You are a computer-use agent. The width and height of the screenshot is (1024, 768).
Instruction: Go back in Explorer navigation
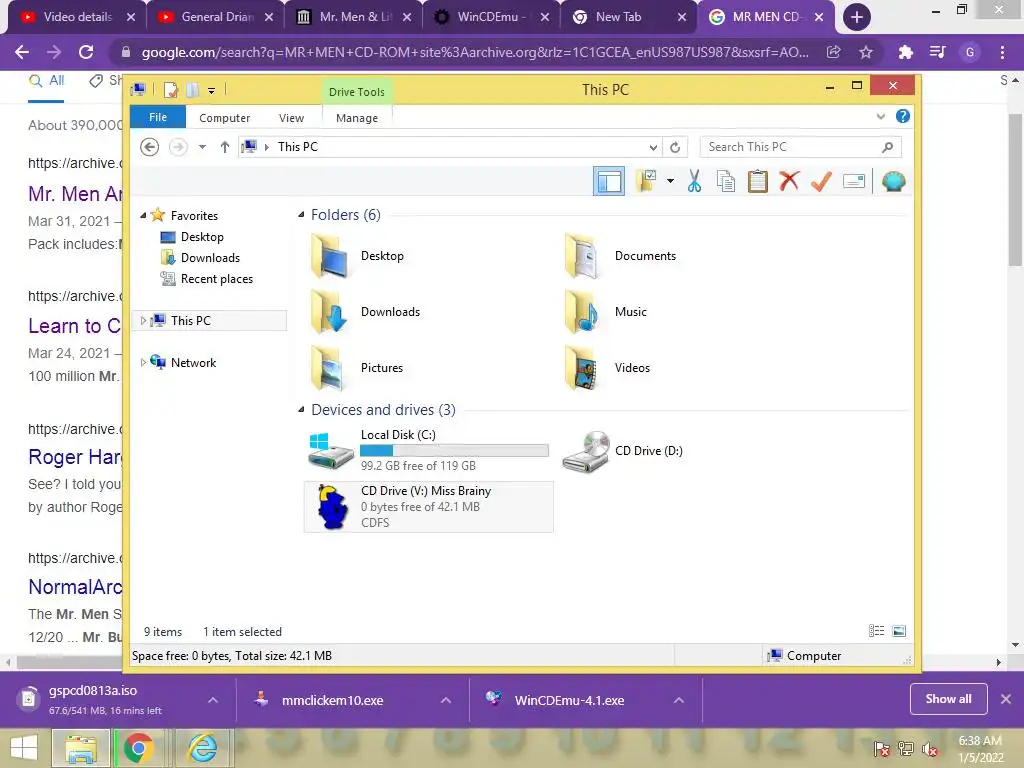click(150, 147)
